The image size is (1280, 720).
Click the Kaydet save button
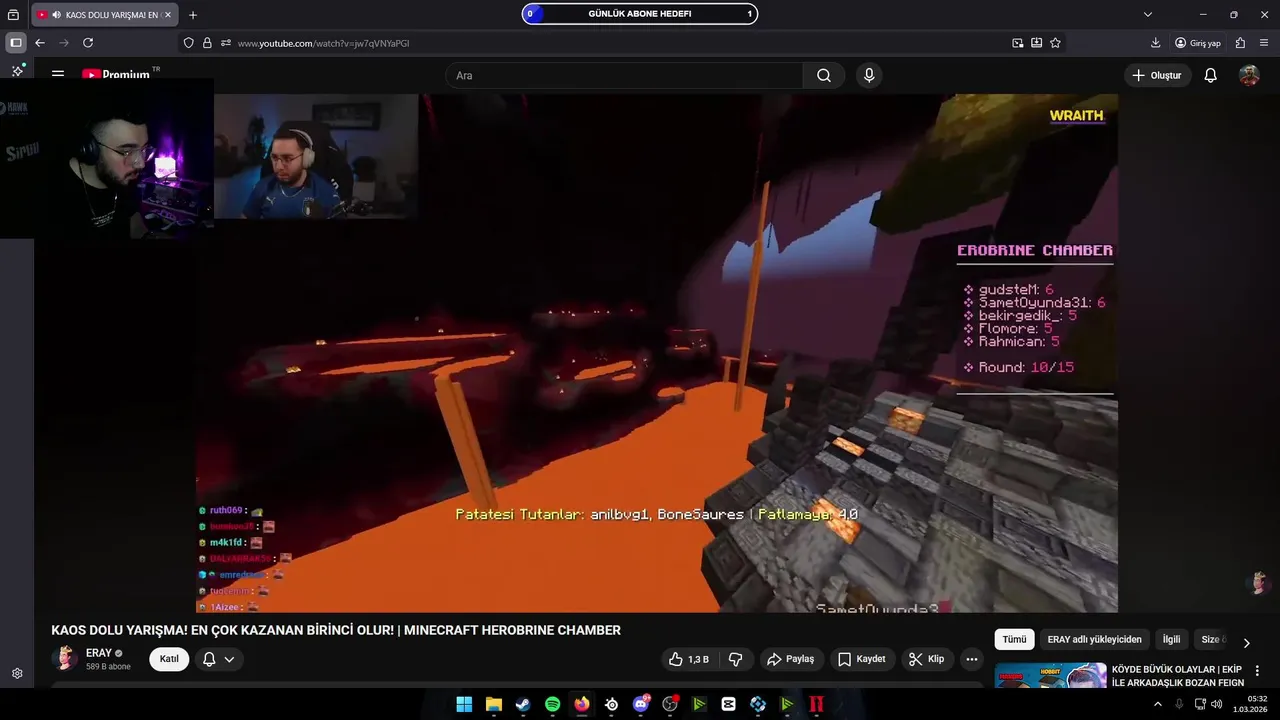[862, 659]
